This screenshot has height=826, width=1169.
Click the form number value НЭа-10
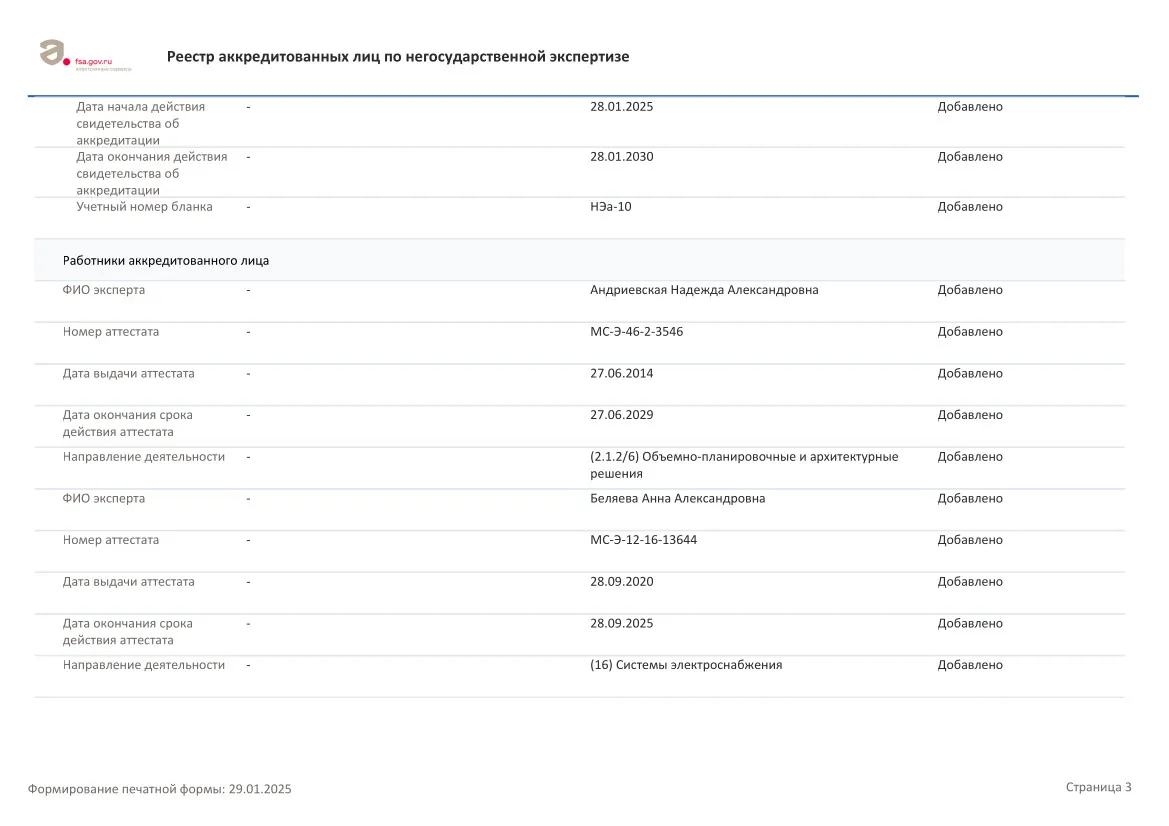610,207
